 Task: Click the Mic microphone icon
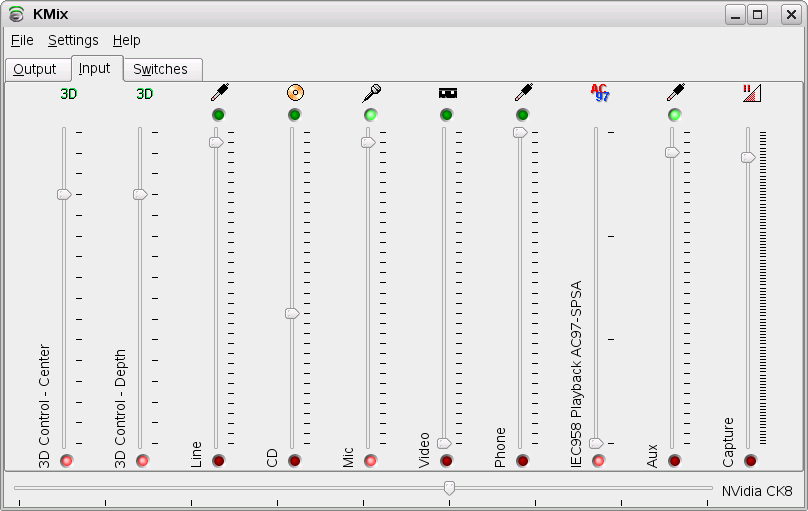372,93
